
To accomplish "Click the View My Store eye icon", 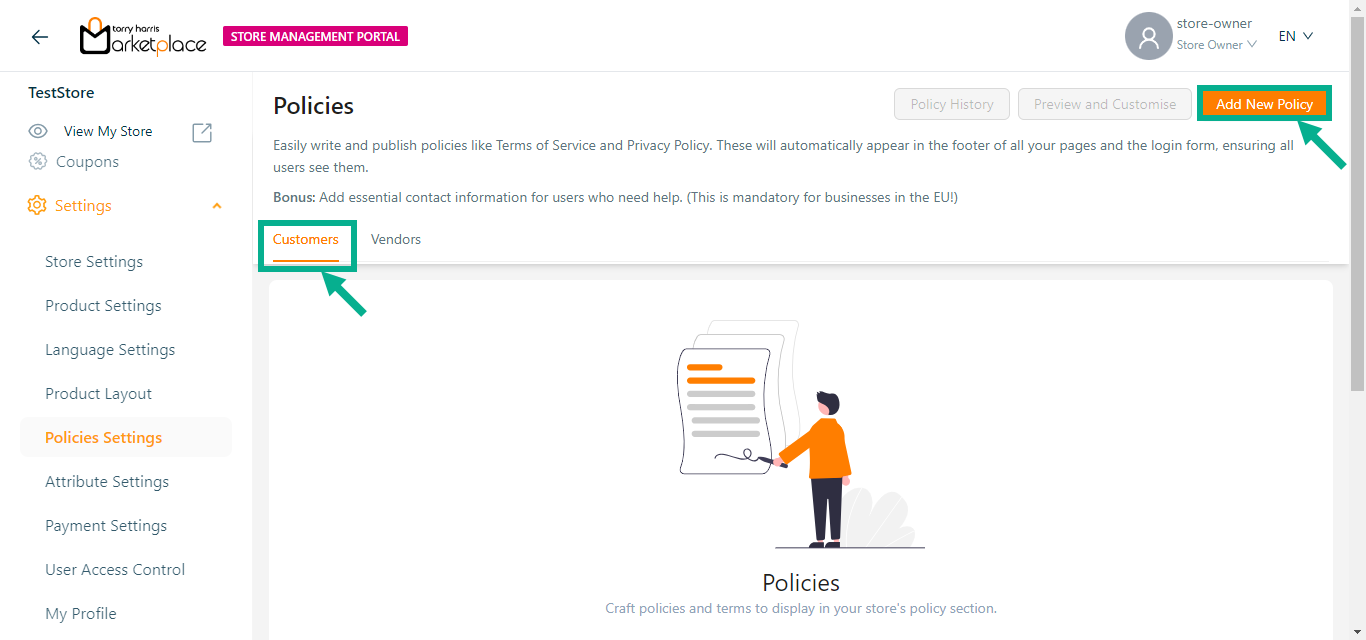I will [x=38, y=132].
